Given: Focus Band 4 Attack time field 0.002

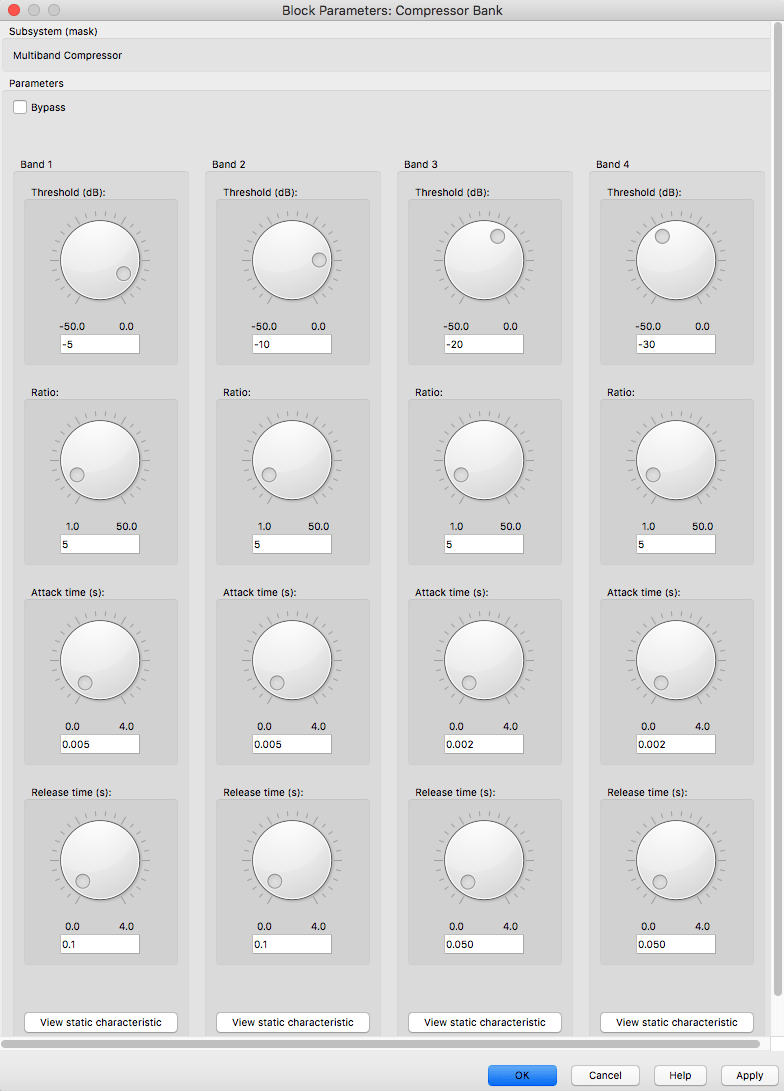Looking at the screenshot, I should coord(676,744).
